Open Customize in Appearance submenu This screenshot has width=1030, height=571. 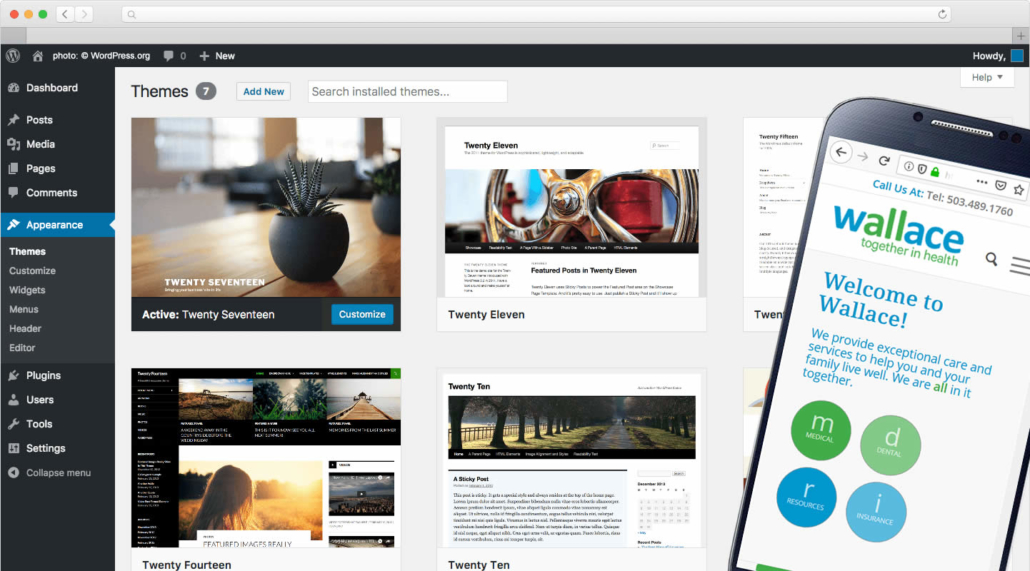[x=32, y=271]
